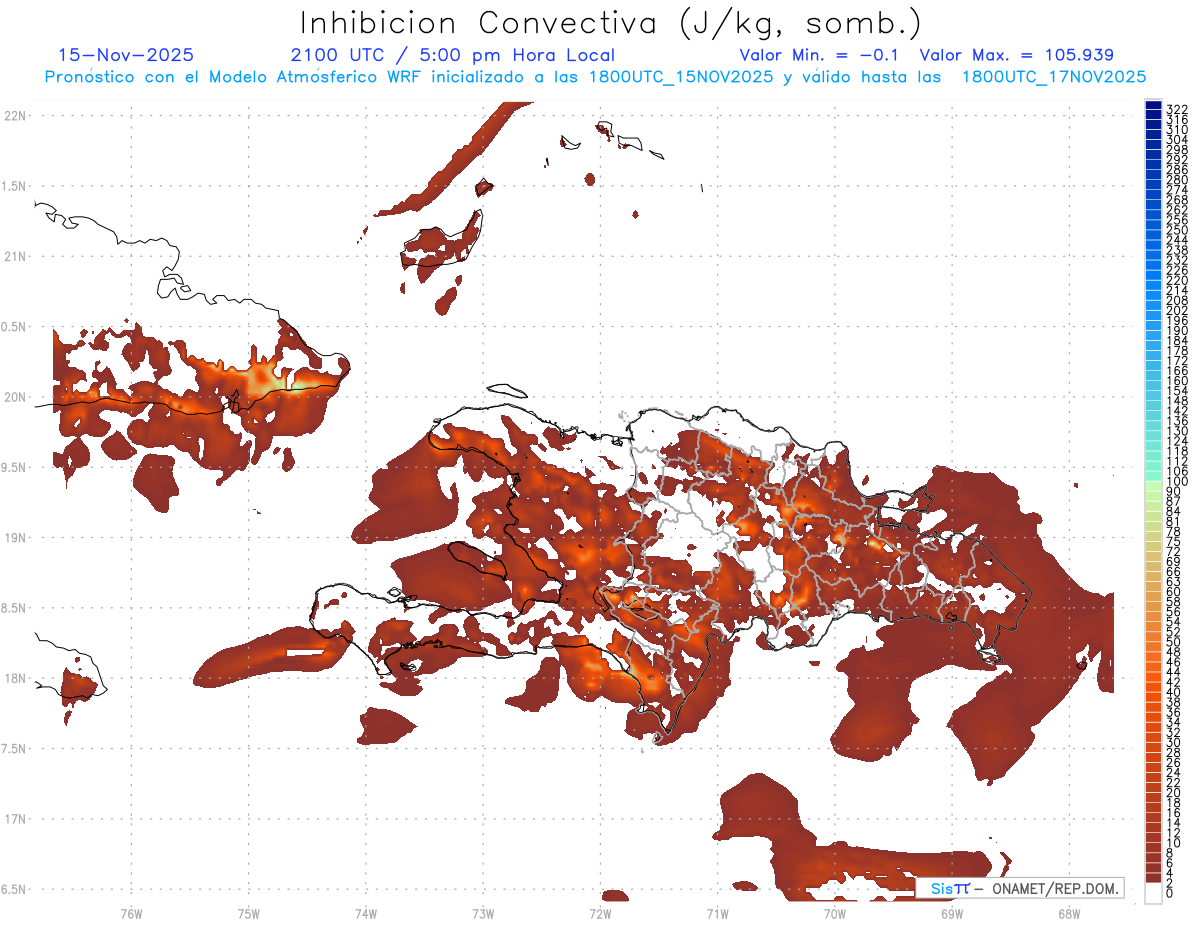Image resolution: width=1200 pixels, height=927 pixels.
Task: Click the '20N' latitude label
Action: (x=15, y=397)
